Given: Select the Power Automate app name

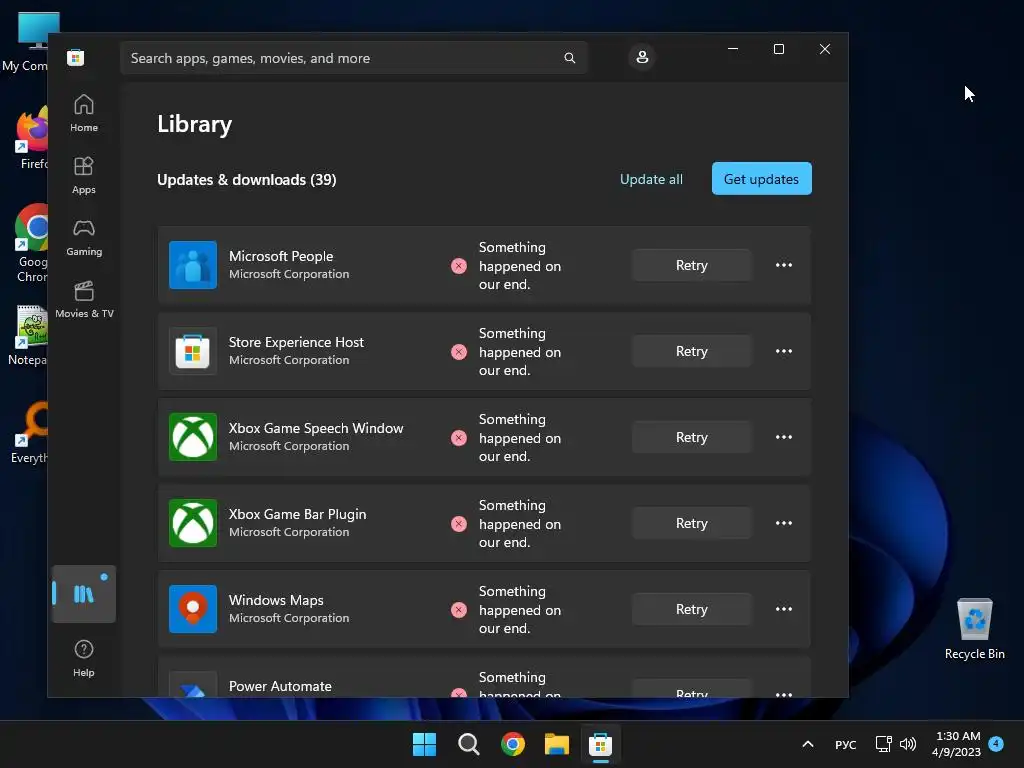Looking at the screenshot, I should pyautogui.click(x=280, y=686).
